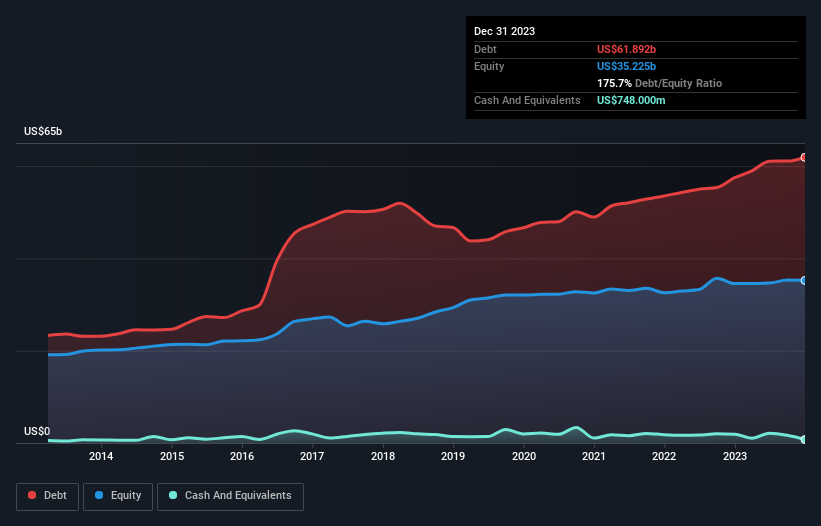This screenshot has height=526, width=821.
Task: Select the 2016 x-axis label
Action: coord(242,456)
